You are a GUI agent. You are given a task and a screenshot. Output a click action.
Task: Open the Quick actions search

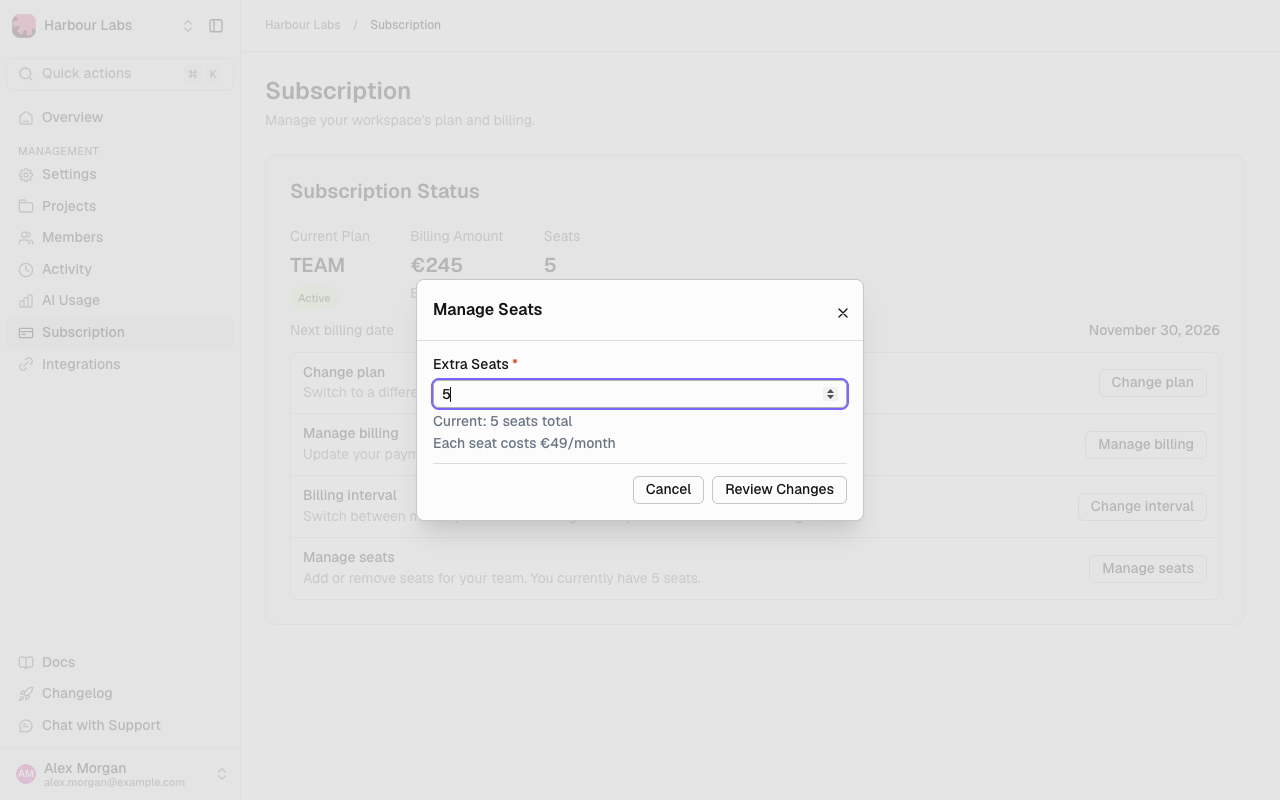pos(120,74)
